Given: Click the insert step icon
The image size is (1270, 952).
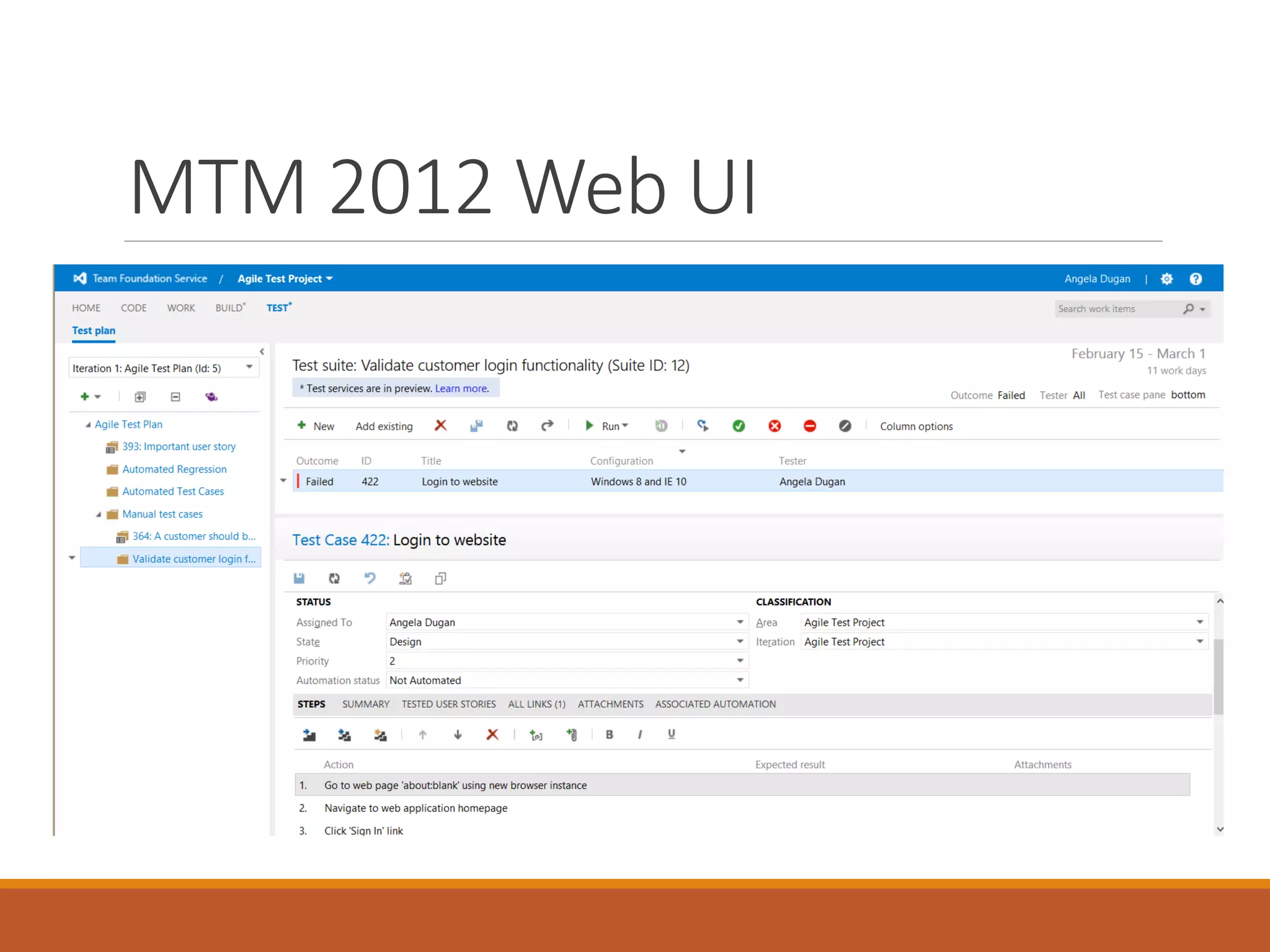Looking at the screenshot, I should tap(309, 735).
